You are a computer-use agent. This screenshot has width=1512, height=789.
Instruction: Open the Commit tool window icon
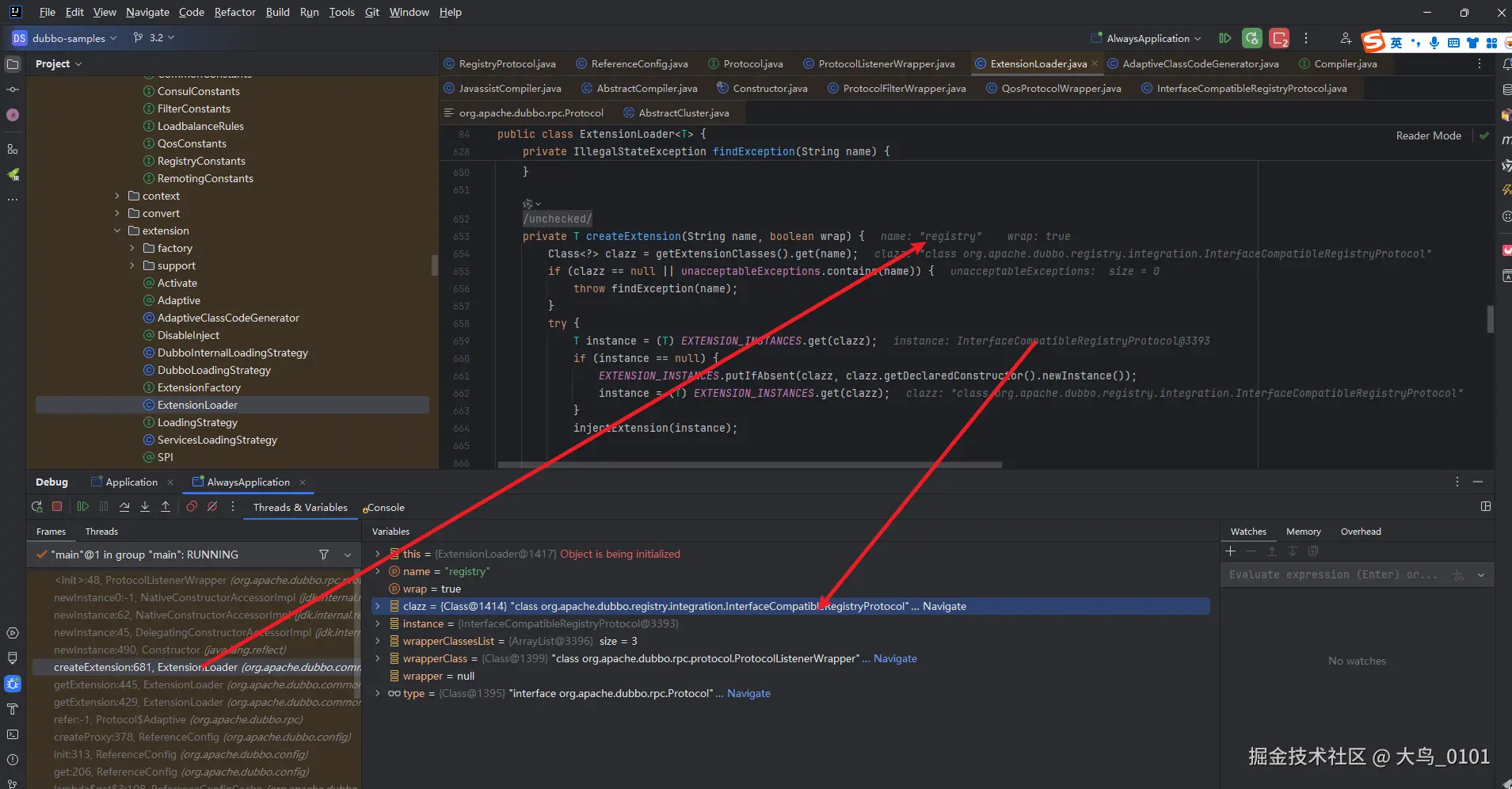[x=13, y=90]
